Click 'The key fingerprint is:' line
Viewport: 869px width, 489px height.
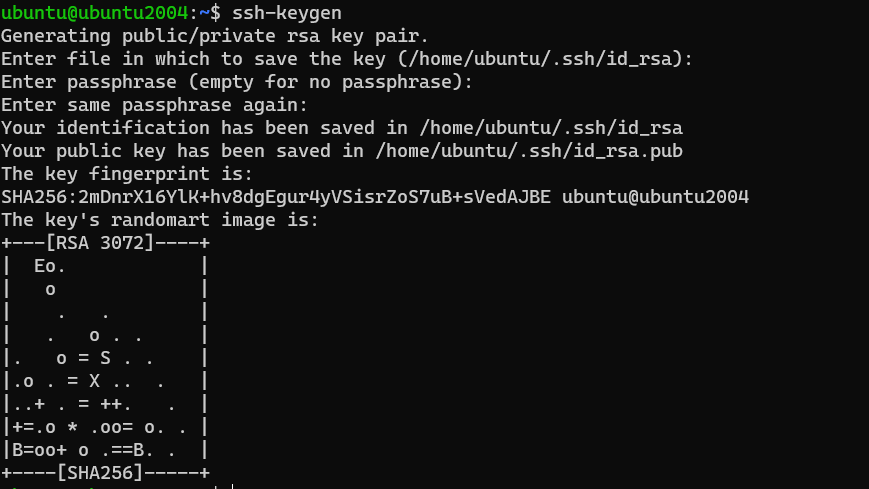pos(127,174)
